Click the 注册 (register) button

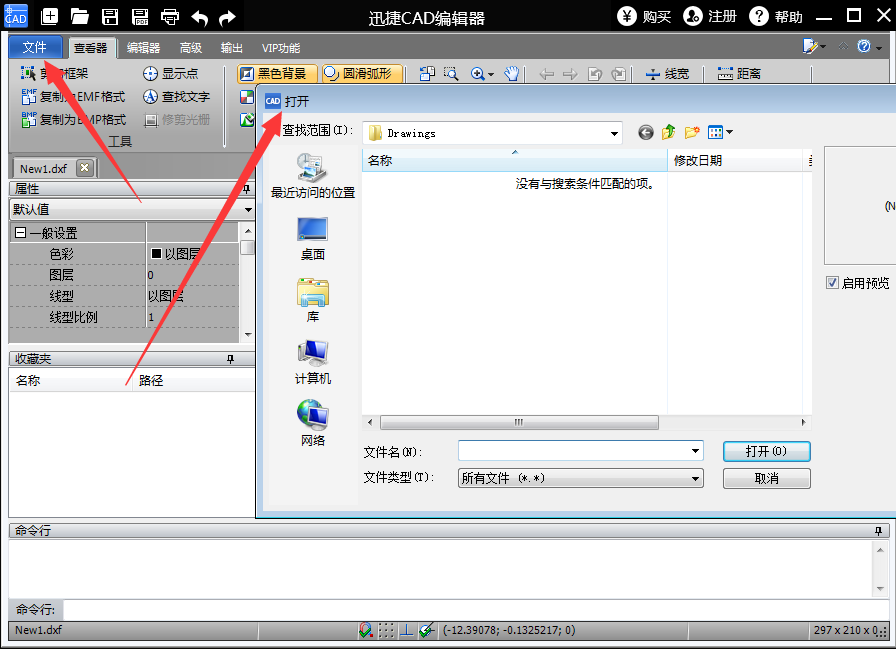(x=710, y=16)
